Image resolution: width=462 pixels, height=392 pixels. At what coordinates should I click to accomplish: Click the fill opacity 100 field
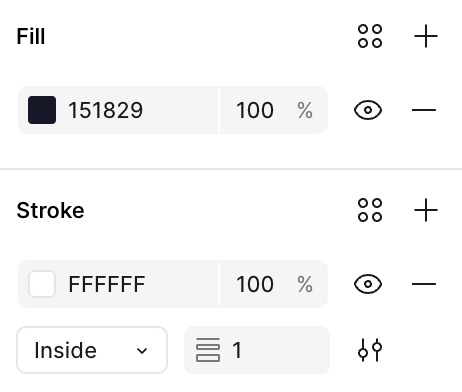click(273, 110)
